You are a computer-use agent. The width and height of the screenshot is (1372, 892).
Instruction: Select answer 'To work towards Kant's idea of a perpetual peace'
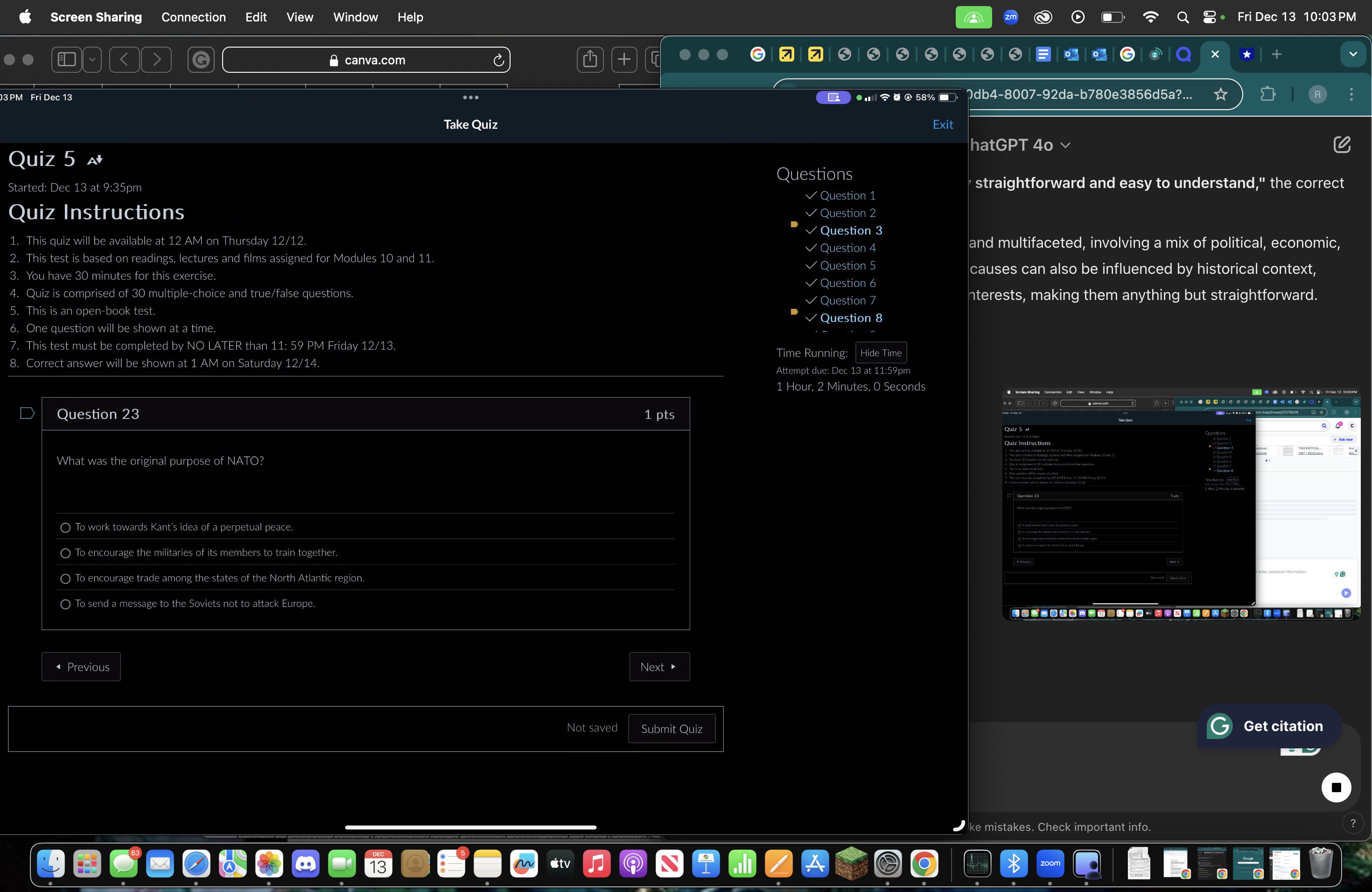tap(65, 527)
